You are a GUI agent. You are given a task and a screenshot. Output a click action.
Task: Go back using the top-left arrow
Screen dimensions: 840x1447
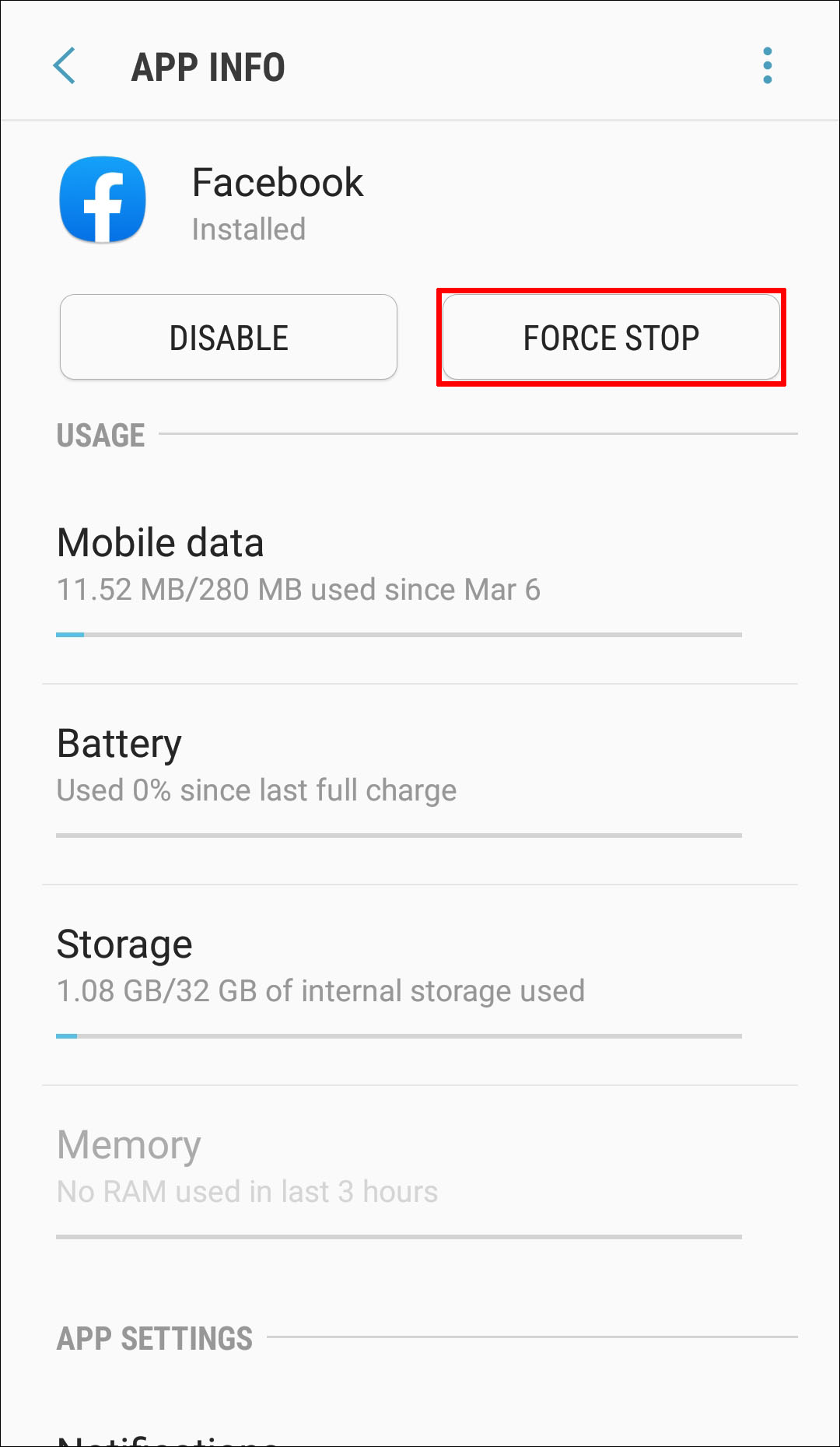click(x=65, y=65)
